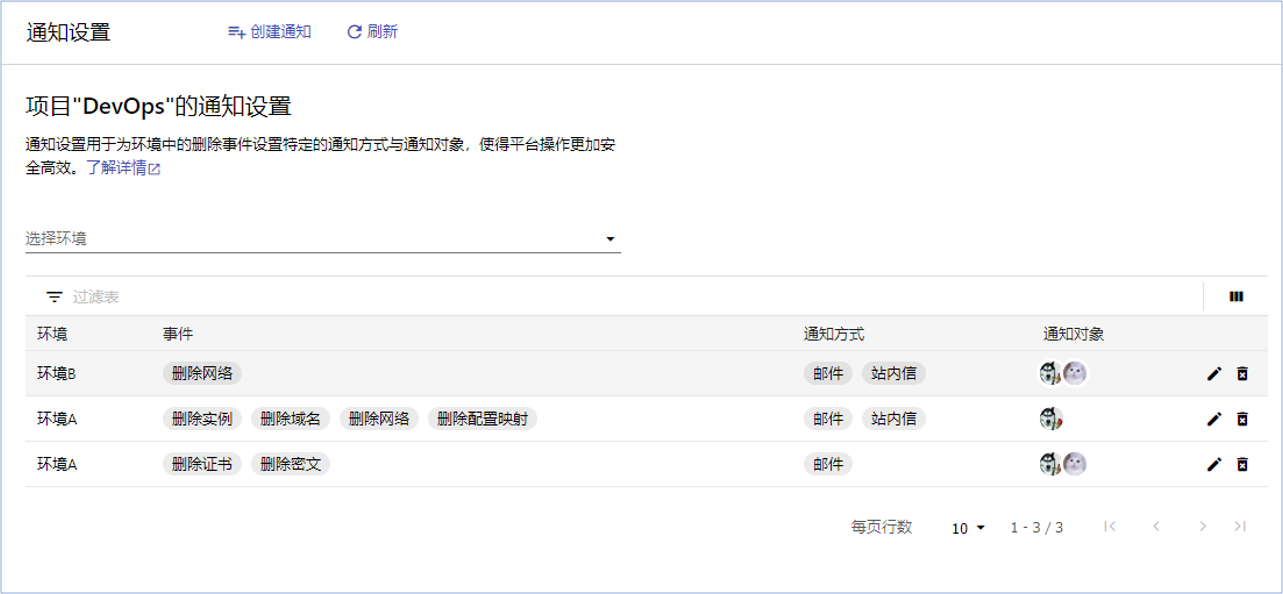1283x594 pixels.
Task: Open the 选择环境 dropdown
Action: click(323, 238)
